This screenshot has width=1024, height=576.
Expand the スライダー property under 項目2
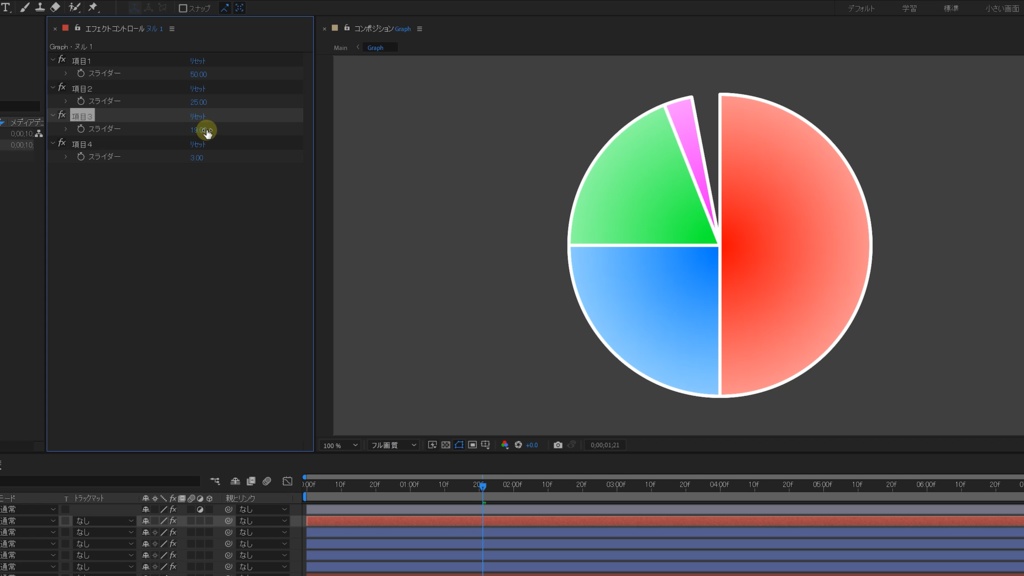pos(66,101)
